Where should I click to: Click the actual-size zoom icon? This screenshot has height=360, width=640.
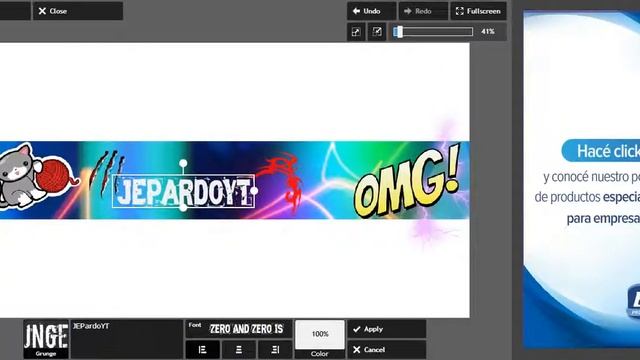click(377, 32)
